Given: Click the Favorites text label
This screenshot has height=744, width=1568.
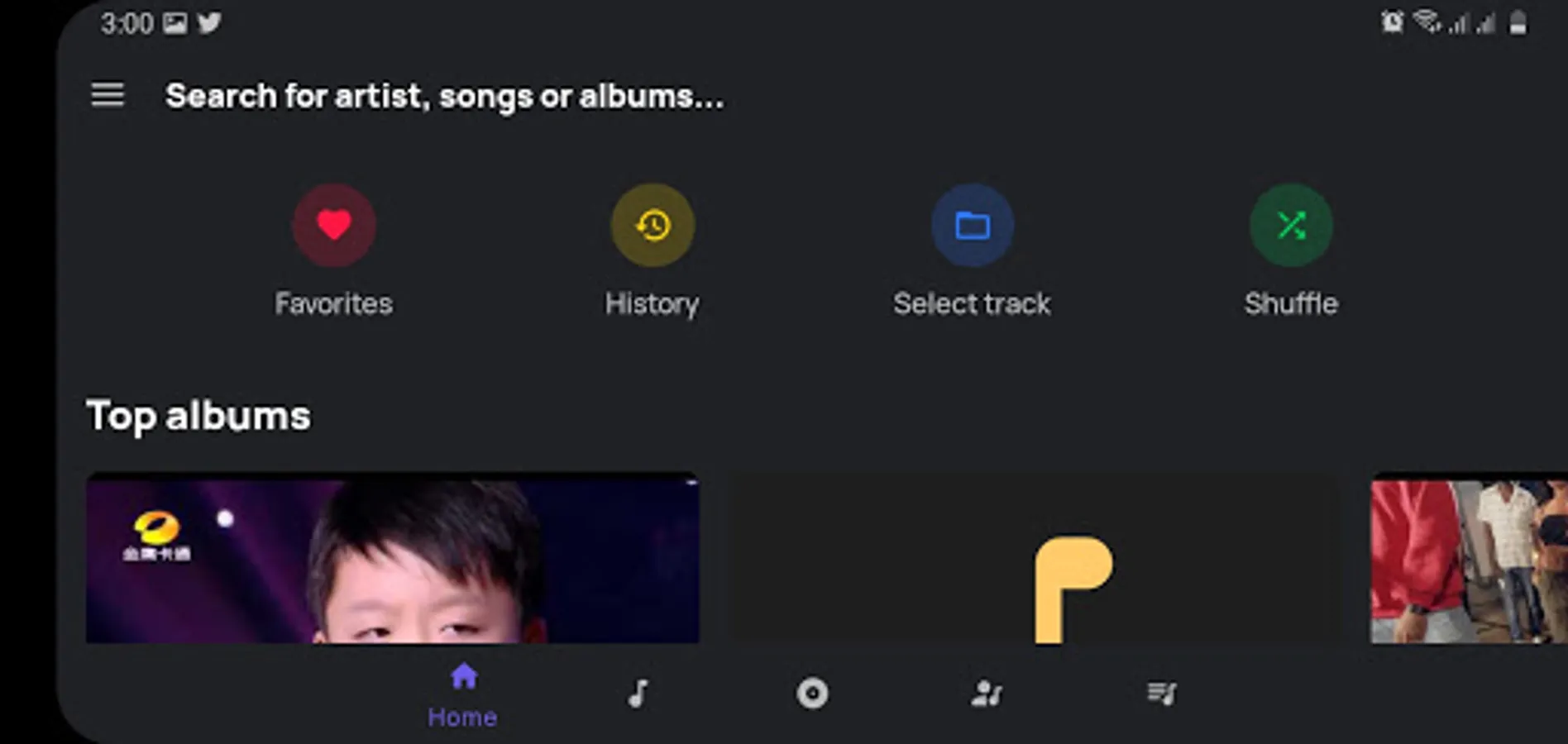Looking at the screenshot, I should coord(334,303).
